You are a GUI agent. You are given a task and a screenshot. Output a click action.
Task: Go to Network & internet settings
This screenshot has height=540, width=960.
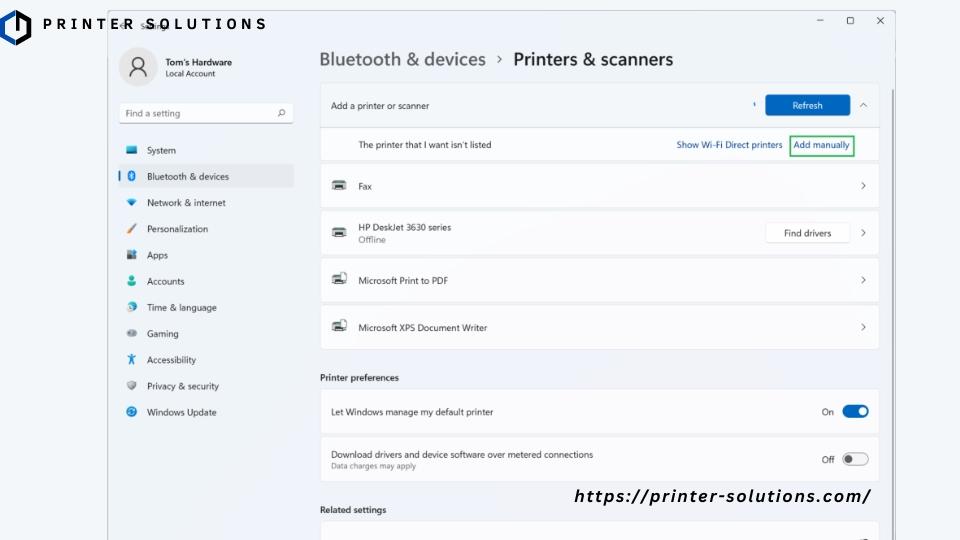click(206, 203)
